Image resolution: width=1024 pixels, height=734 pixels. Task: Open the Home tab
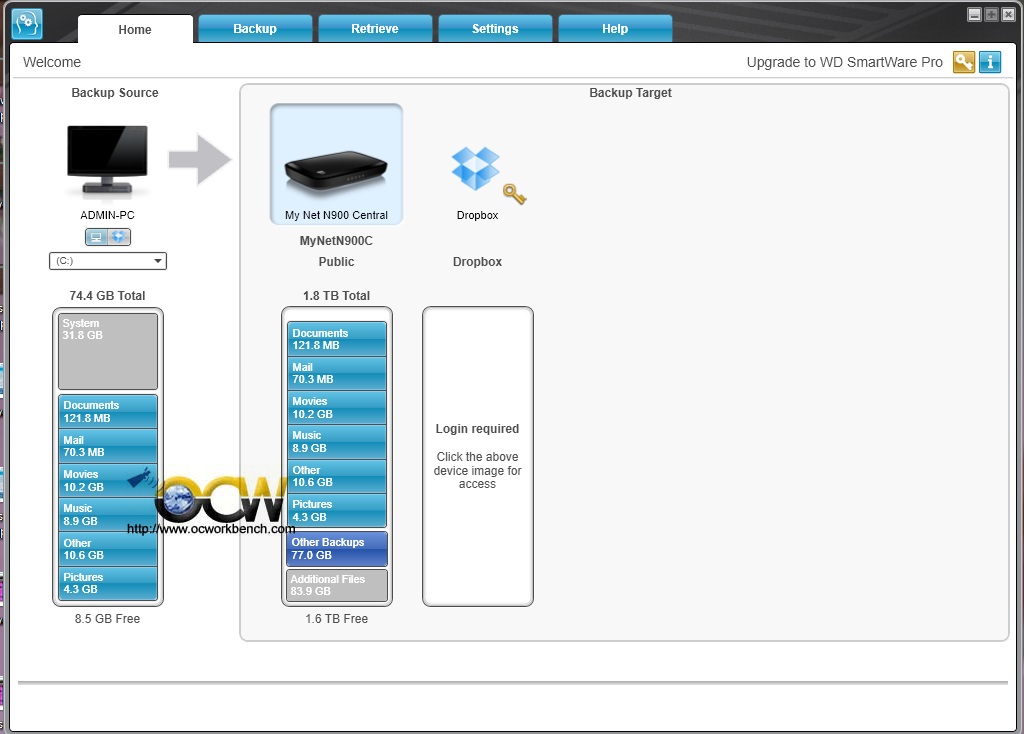(135, 29)
